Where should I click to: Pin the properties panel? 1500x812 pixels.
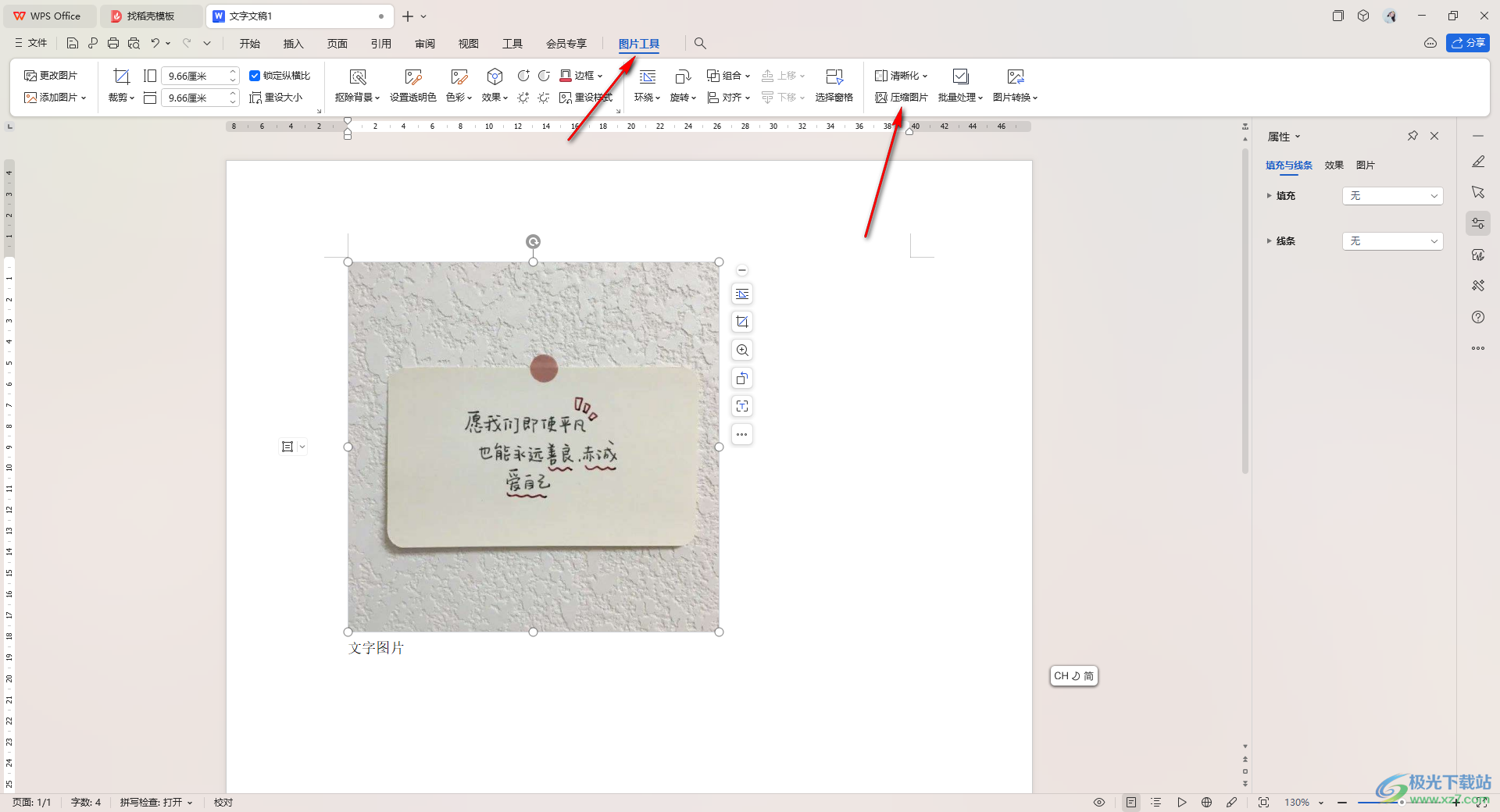pyautogui.click(x=1412, y=136)
